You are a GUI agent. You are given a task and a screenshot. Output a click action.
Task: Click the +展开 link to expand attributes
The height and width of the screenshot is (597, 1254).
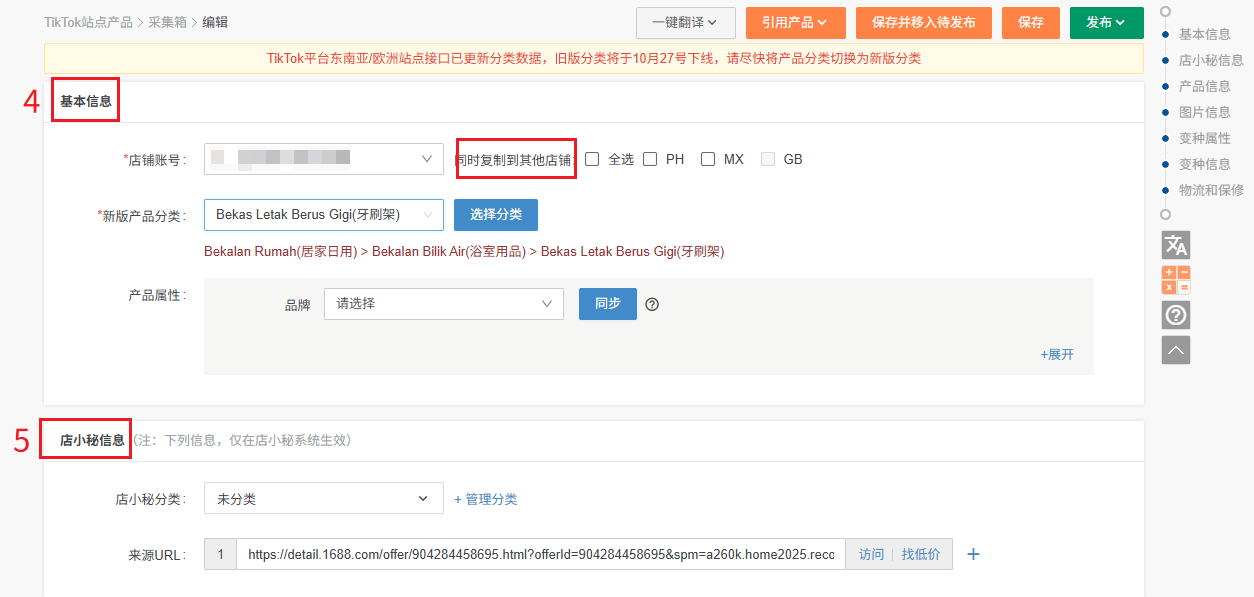pos(1057,355)
